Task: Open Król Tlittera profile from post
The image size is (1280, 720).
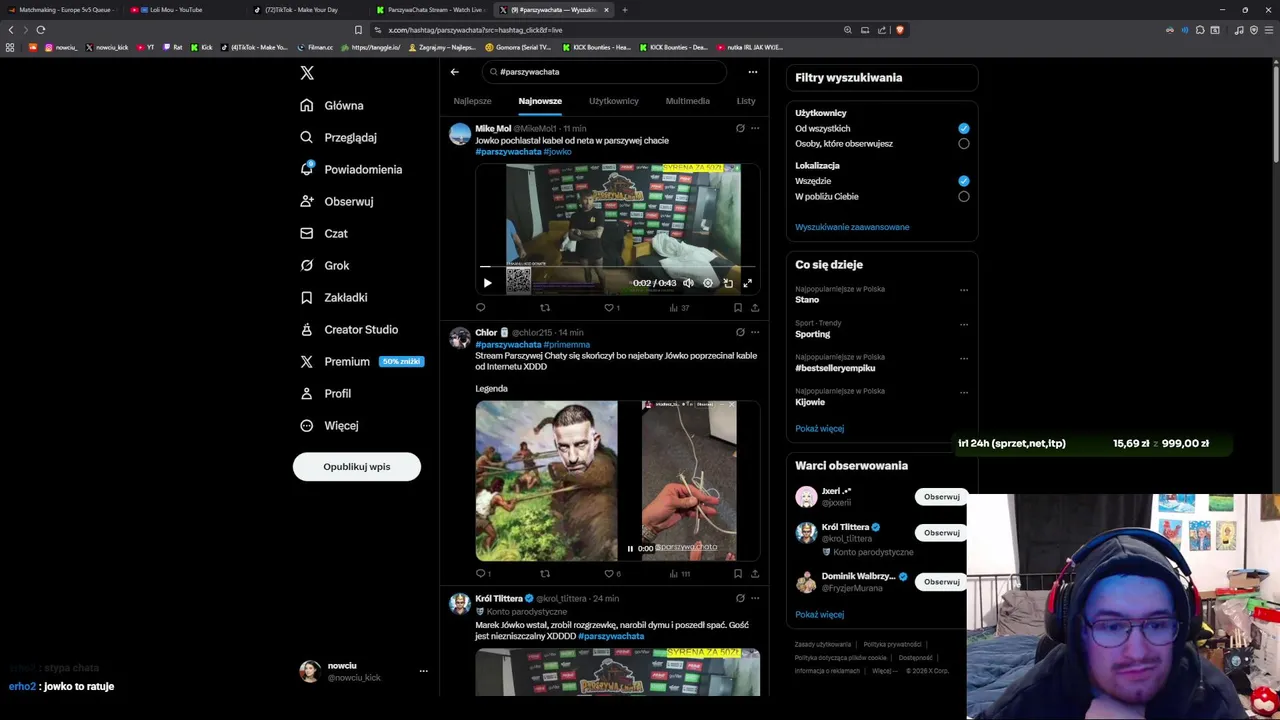Action: tap(499, 598)
